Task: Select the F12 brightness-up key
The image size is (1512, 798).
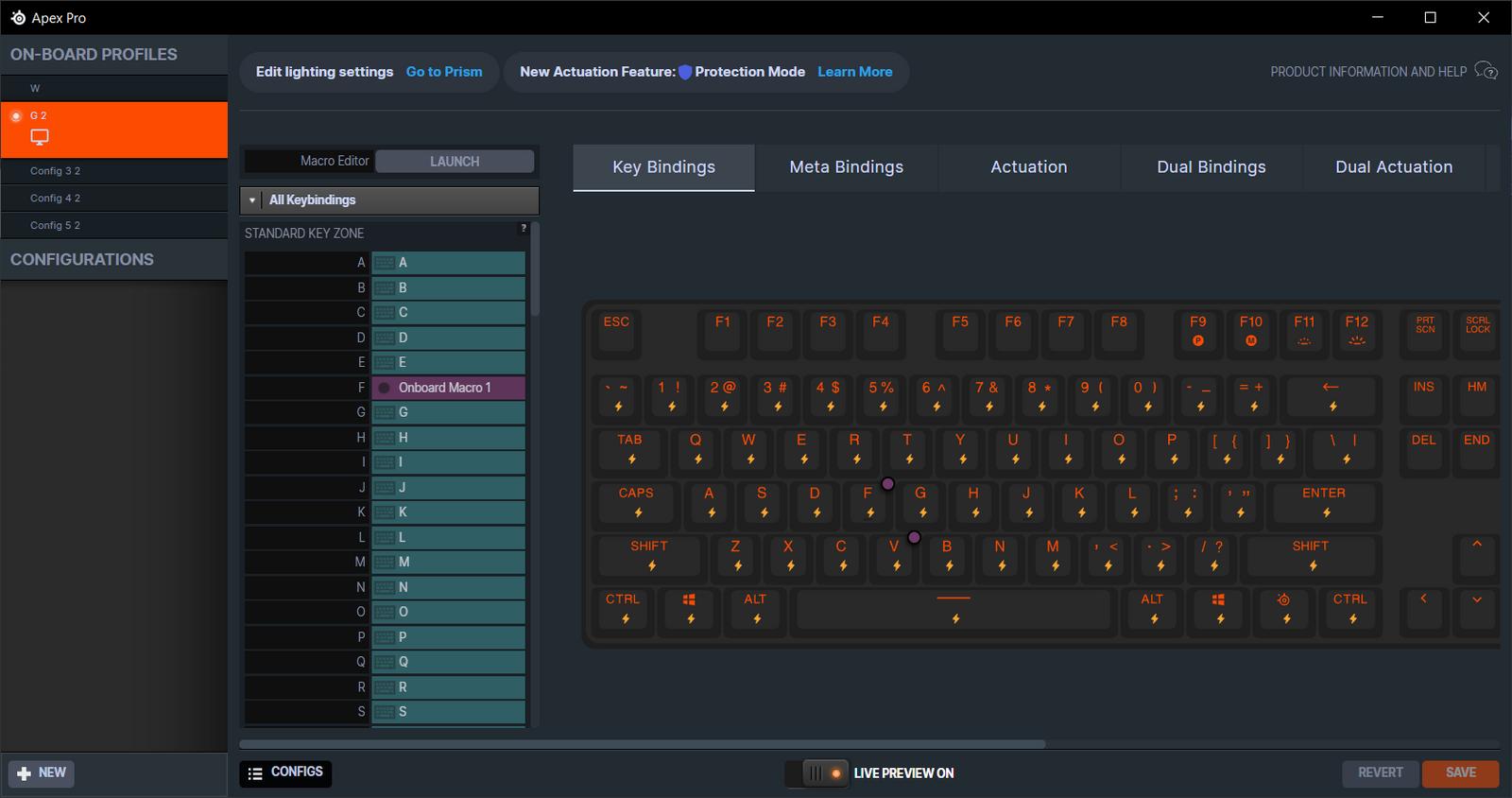Action: [x=1357, y=332]
